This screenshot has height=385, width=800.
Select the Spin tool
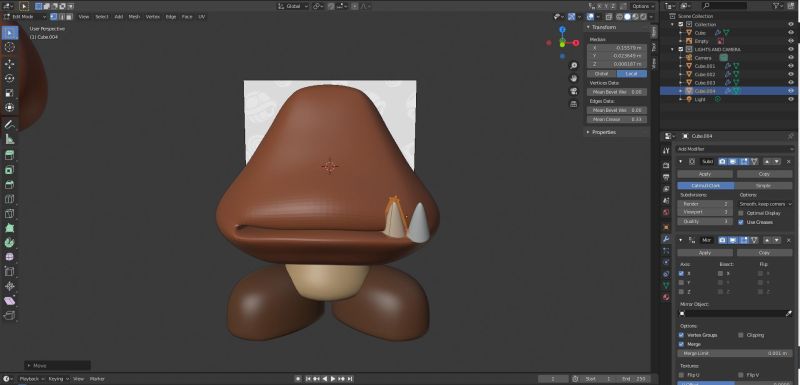point(9,243)
